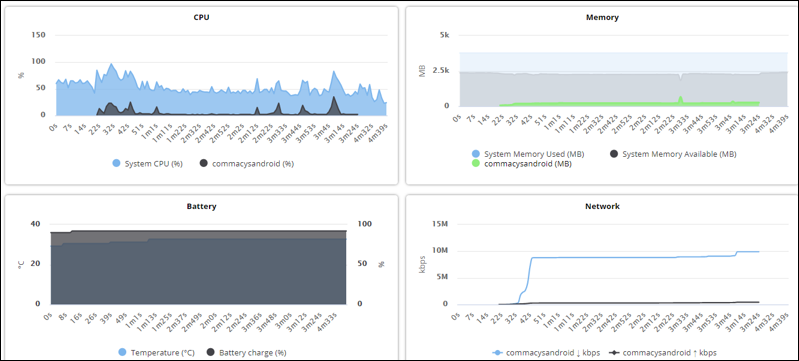Click System Memory Used (MB) legend circle
Screen dimensions: 799x361
point(476,153)
